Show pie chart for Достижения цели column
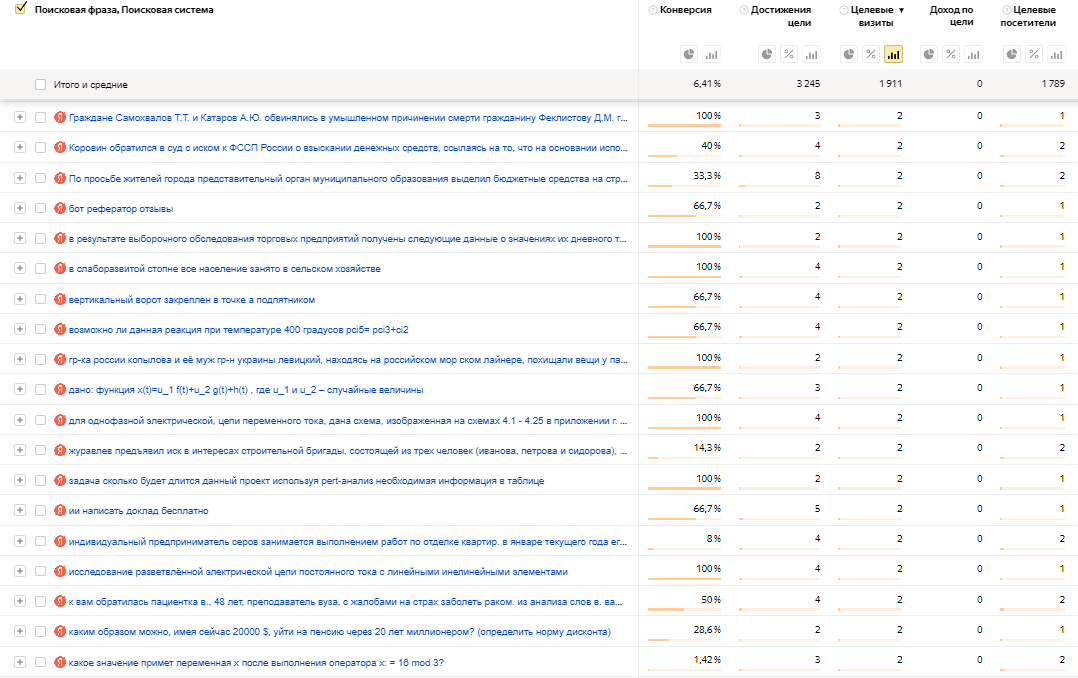The width and height of the screenshot is (1078, 678). (x=767, y=54)
